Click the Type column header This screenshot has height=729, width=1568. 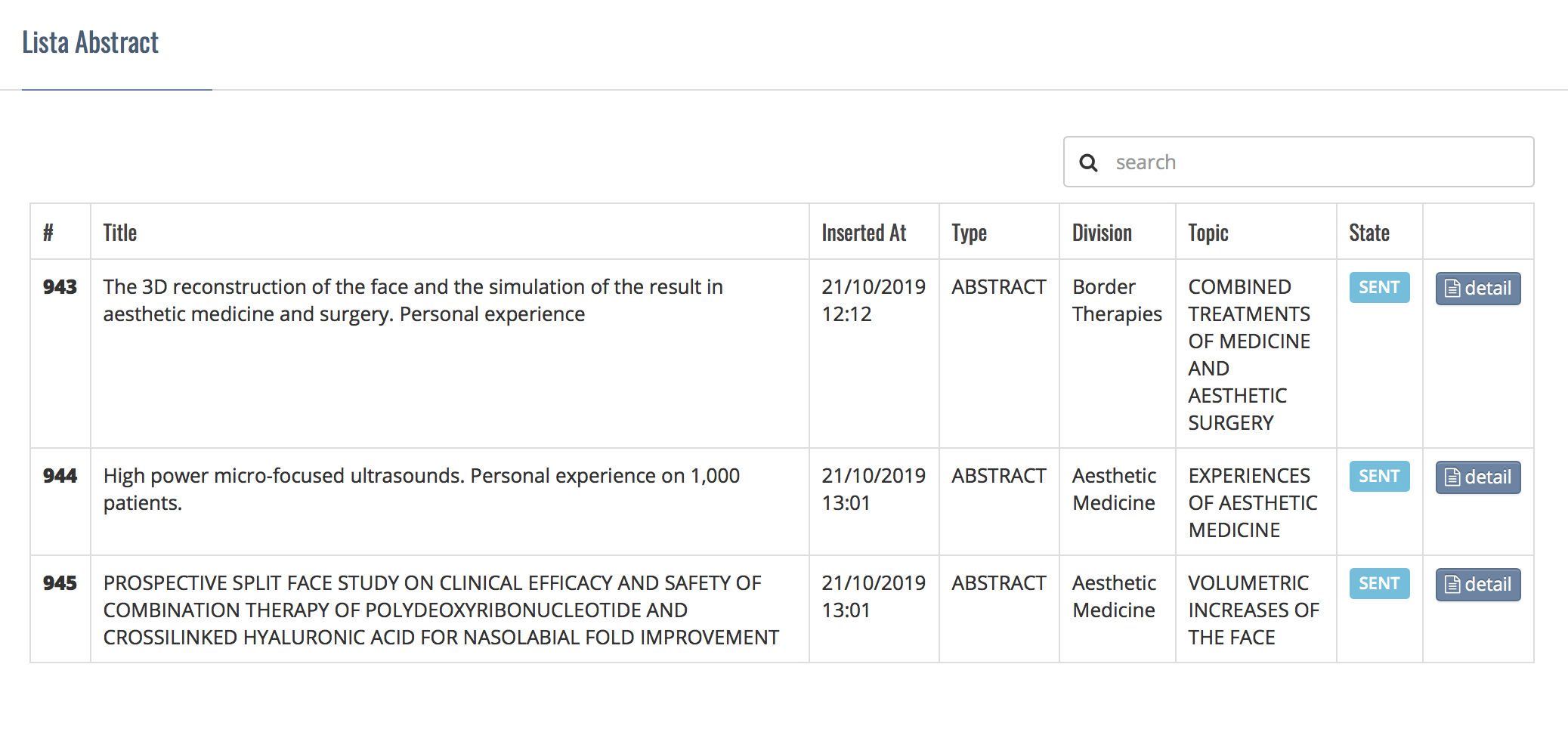pyautogui.click(x=969, y=233)
